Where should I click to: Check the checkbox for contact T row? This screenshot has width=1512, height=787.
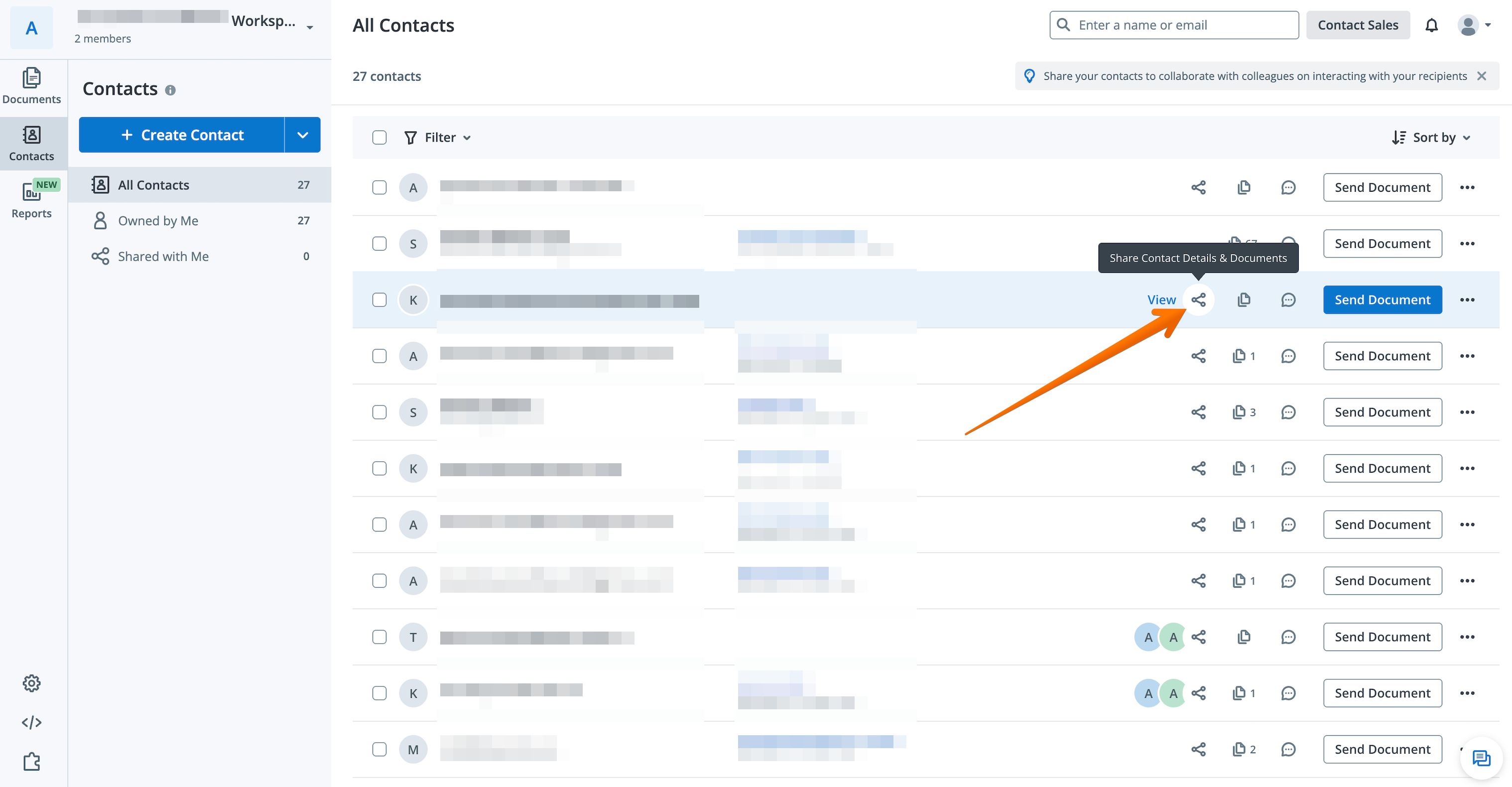click(x=379, y=637)
